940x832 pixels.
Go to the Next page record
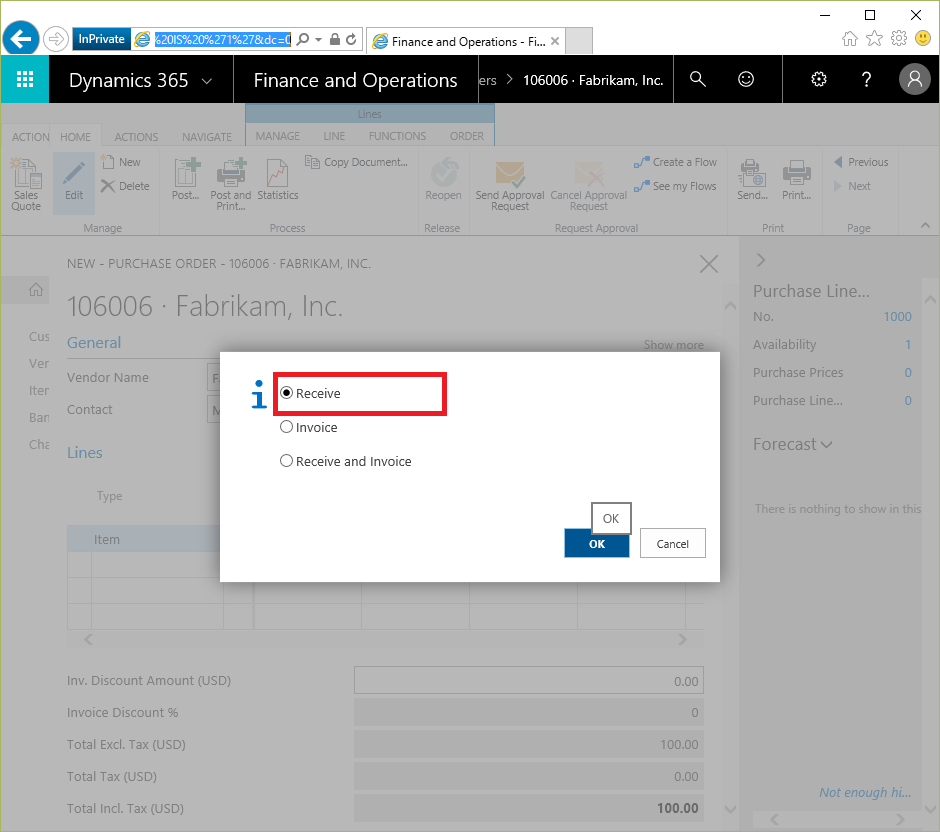852,186
